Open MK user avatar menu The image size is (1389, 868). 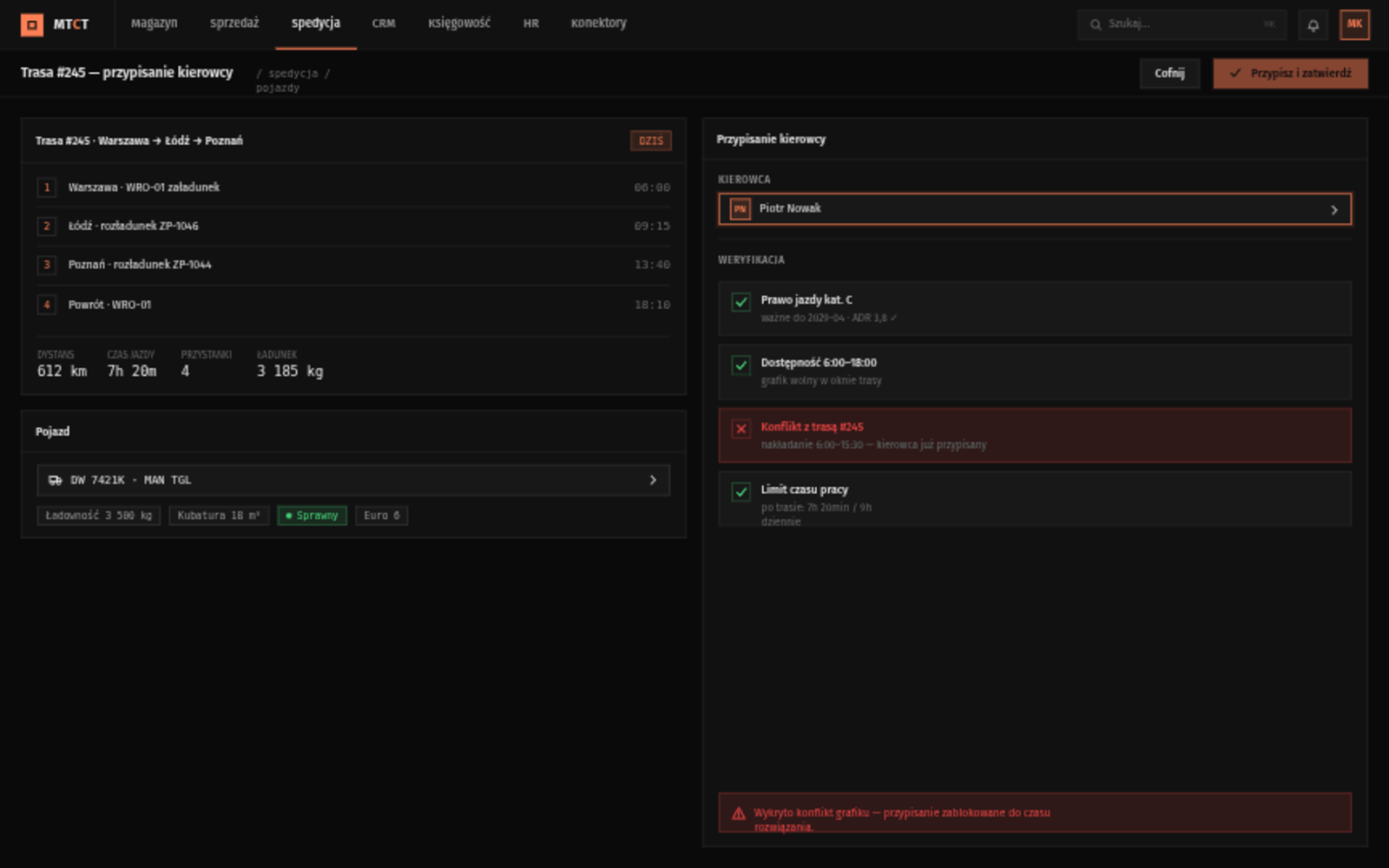point(1354,24)
